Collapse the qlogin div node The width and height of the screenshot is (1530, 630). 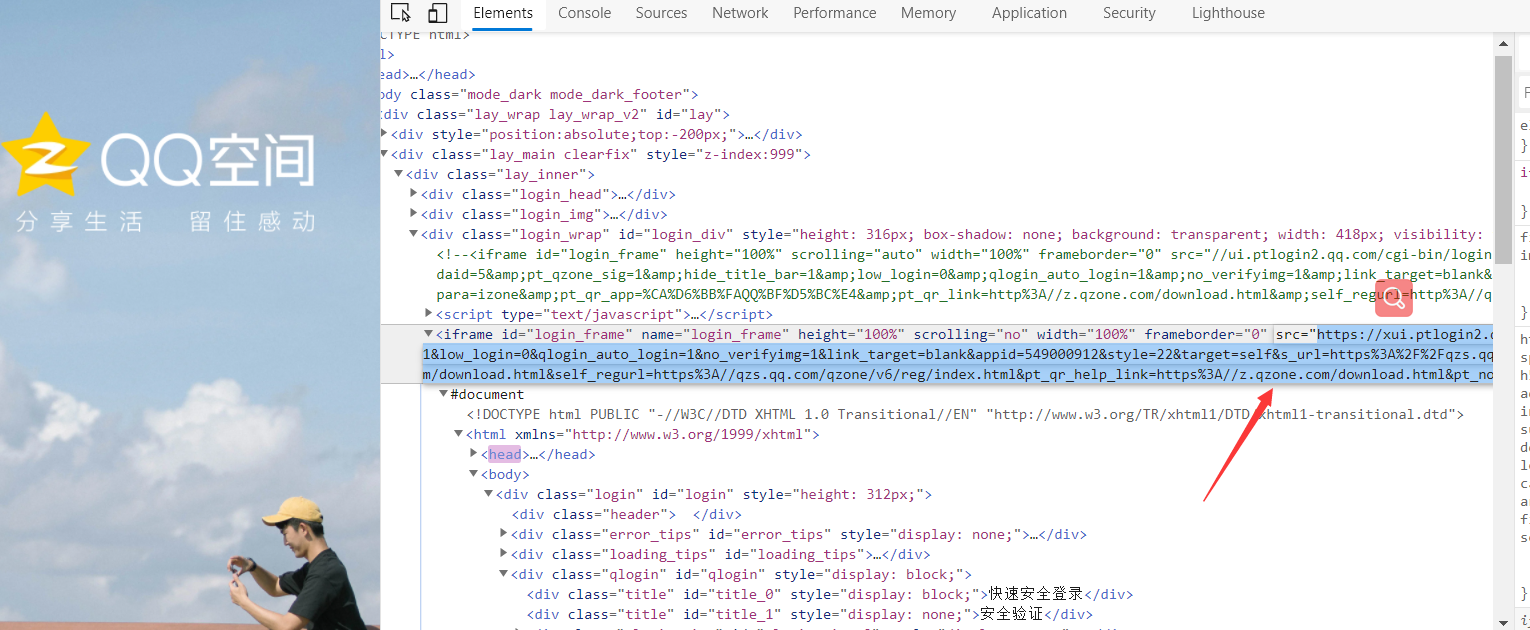[504, 574]
